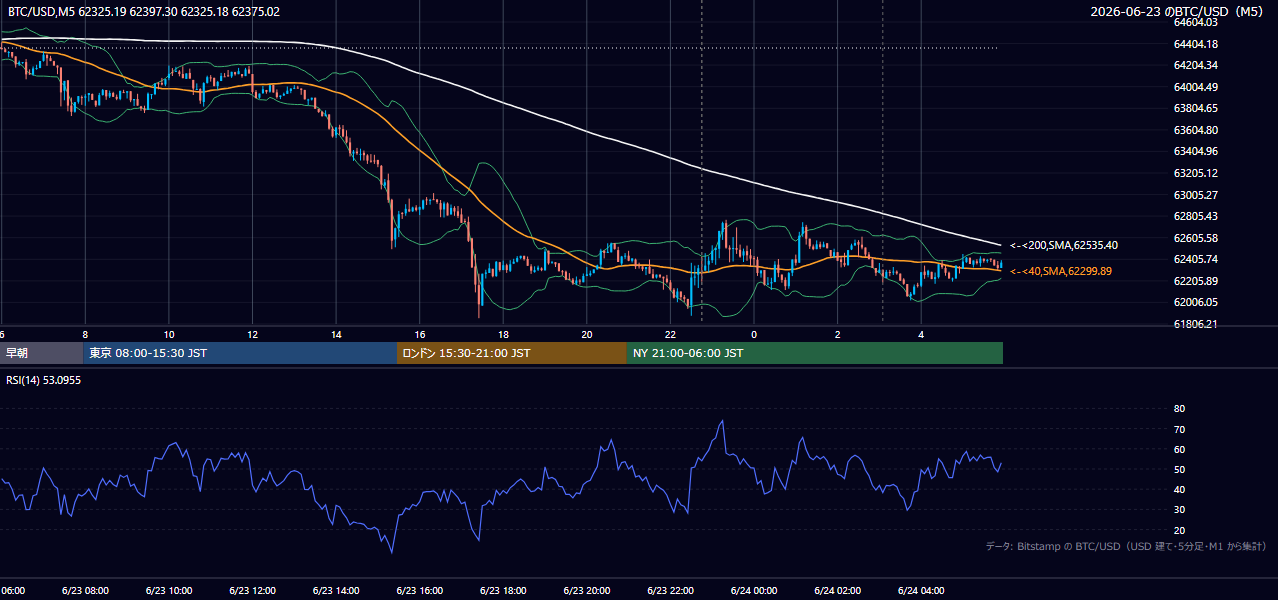
Task: Click the 6/23 16:00 date label
Action: [420, 590]
